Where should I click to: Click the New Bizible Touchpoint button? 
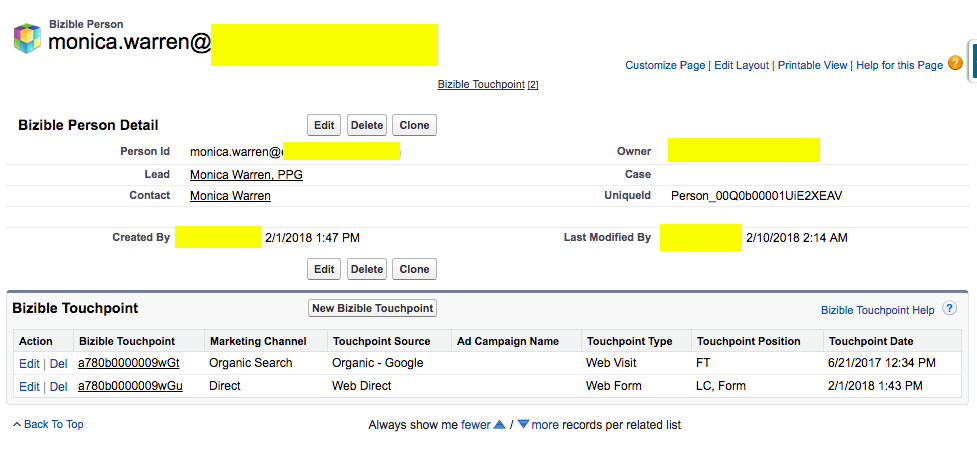pyautogui.click(x=373, y=308)
